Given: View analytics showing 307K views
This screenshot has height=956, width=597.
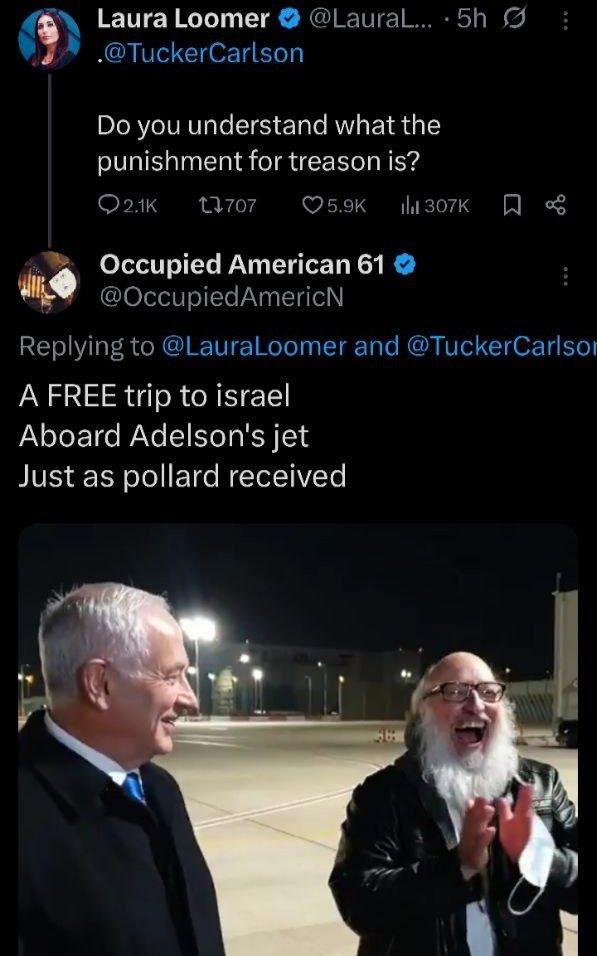Looking at the screenshot, I should 435,205.
